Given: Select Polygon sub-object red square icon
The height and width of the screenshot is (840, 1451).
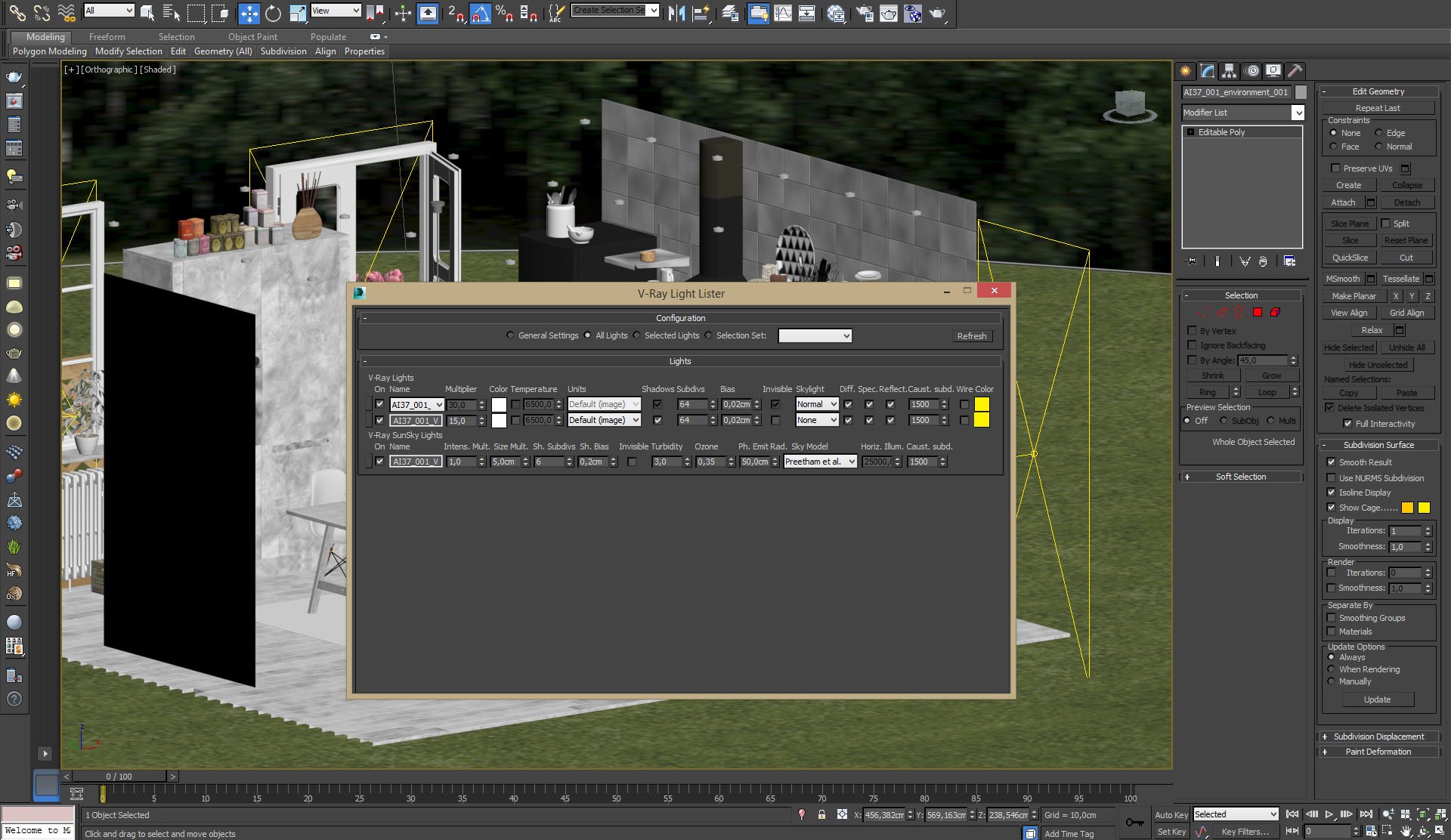Looking at the screenshot, I should pos(1258,312).
